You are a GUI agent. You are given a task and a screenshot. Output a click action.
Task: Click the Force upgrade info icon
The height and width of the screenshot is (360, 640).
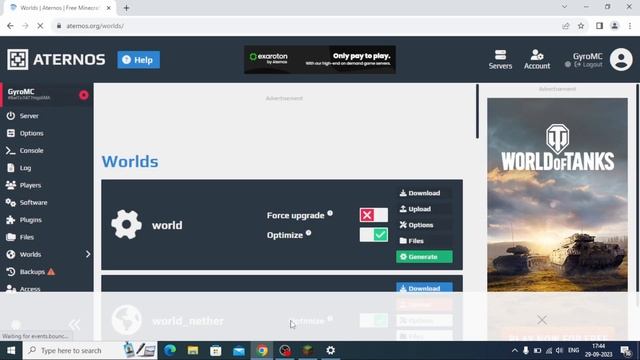click(330, 213)
